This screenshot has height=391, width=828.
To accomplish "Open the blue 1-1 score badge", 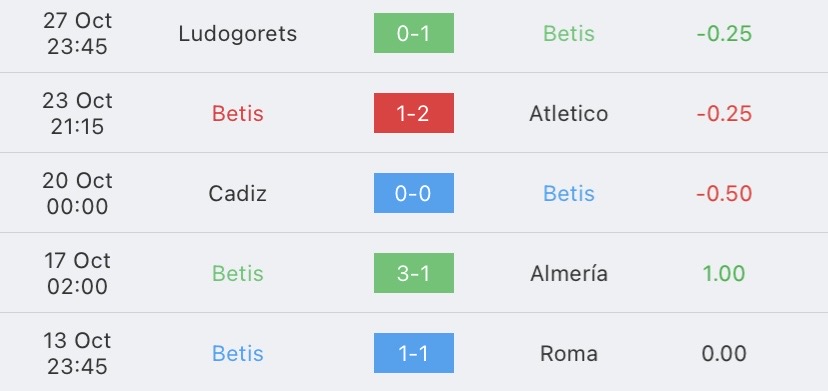I will click(413, 353).
